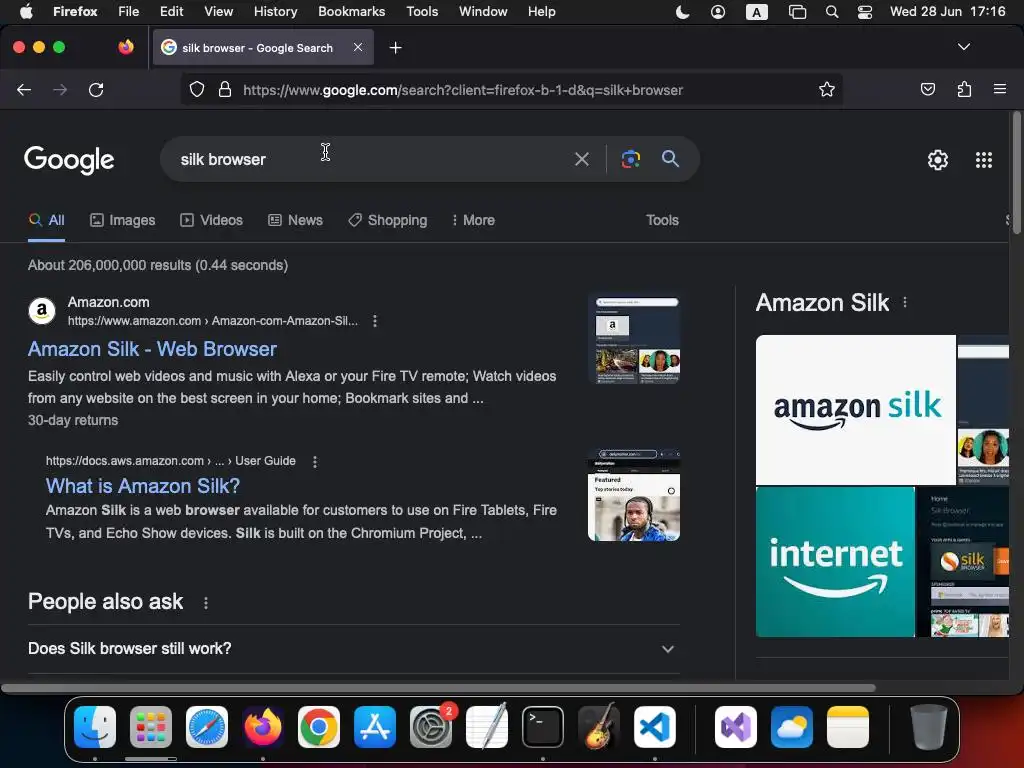Click thumbnail beside the Amazon Silk Web Browser result
Image resolution: width=1024 pixels, height=768 pixels.
[633, 338]
